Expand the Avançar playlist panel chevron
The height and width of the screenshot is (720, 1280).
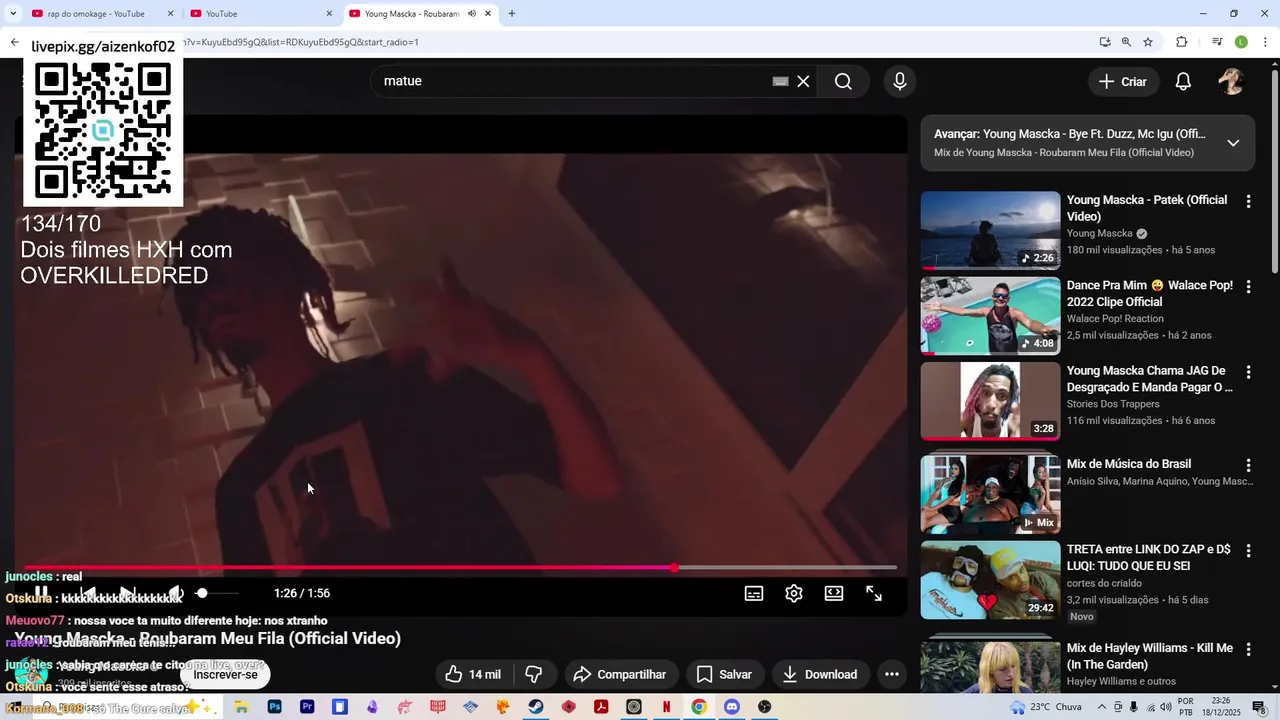[x=1233, y=143]
